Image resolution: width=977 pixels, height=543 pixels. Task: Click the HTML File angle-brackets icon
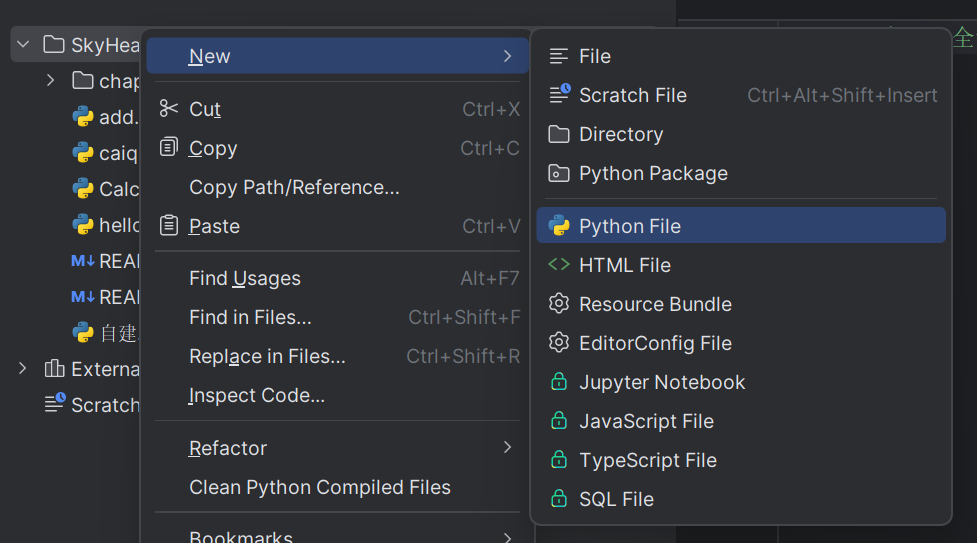tap(559, 264)
